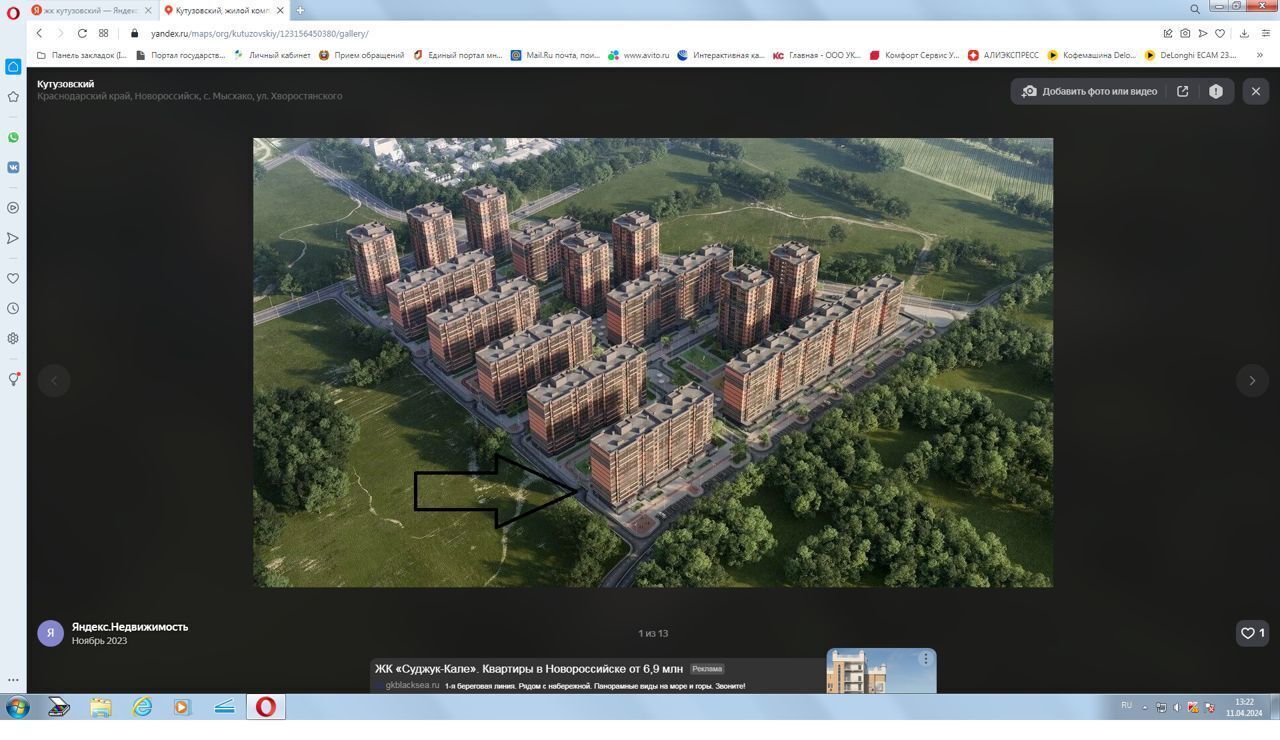Screen dimensions: 1280x740
Task: Open the 'Портал государств...' bookmark
Action: tap(181, 55)
